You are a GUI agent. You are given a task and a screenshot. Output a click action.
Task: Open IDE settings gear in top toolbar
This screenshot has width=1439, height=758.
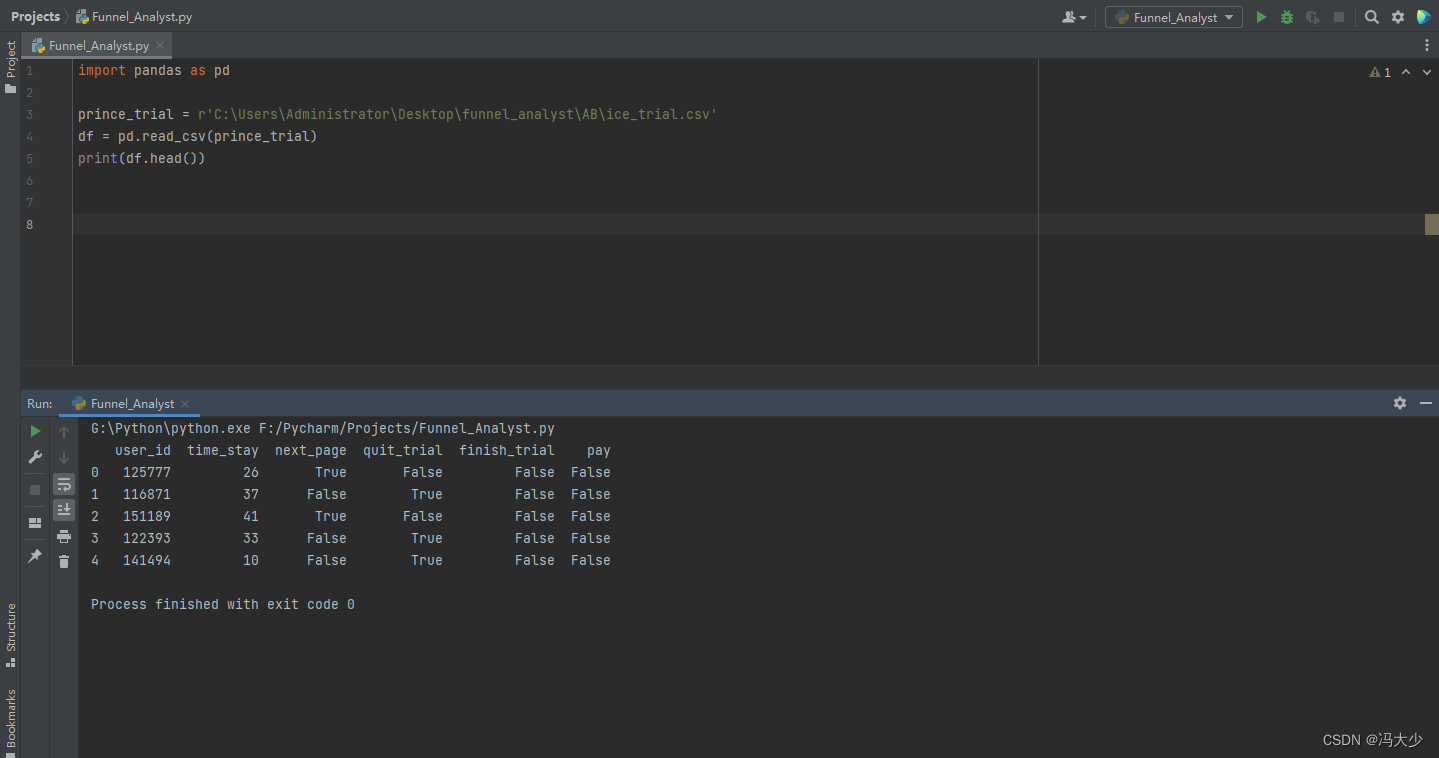coord(1398,17)
